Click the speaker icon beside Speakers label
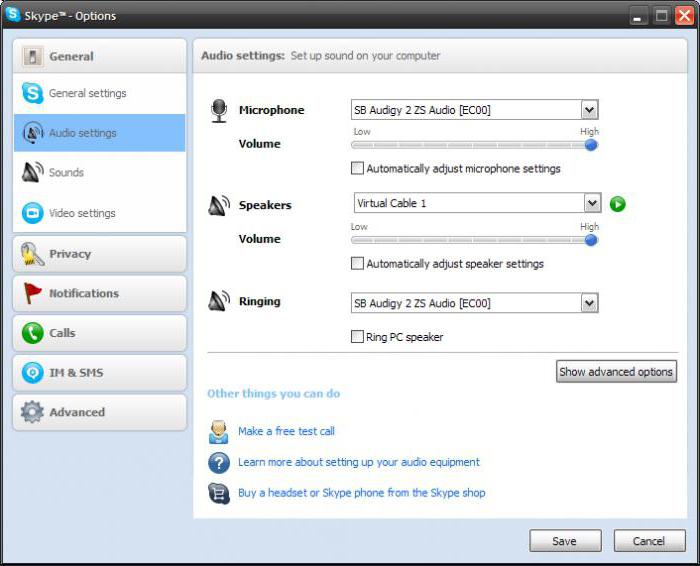Screen dimensions: 700x566 219,205
